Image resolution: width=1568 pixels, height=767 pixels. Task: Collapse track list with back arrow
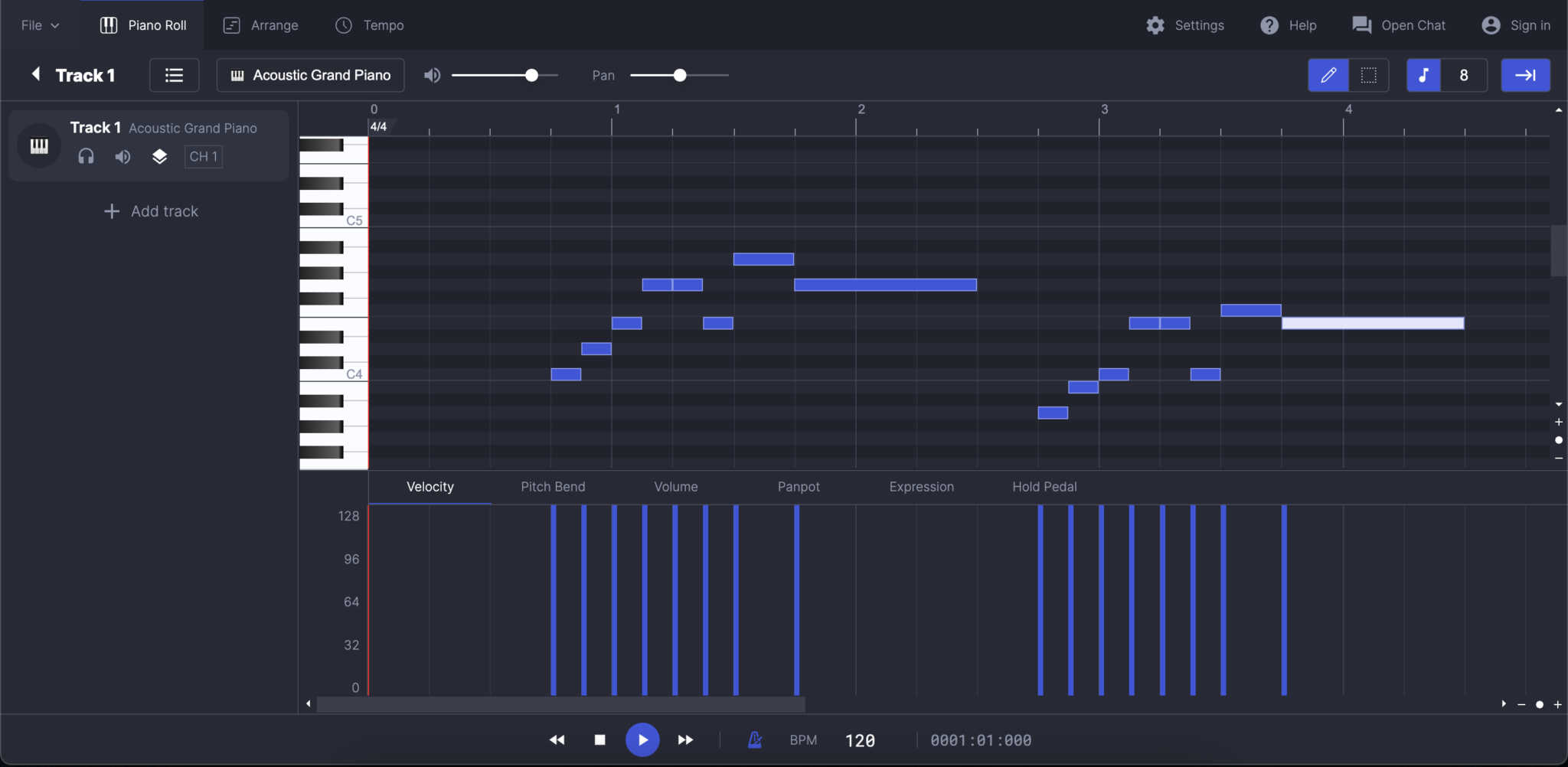coord(35,74)
